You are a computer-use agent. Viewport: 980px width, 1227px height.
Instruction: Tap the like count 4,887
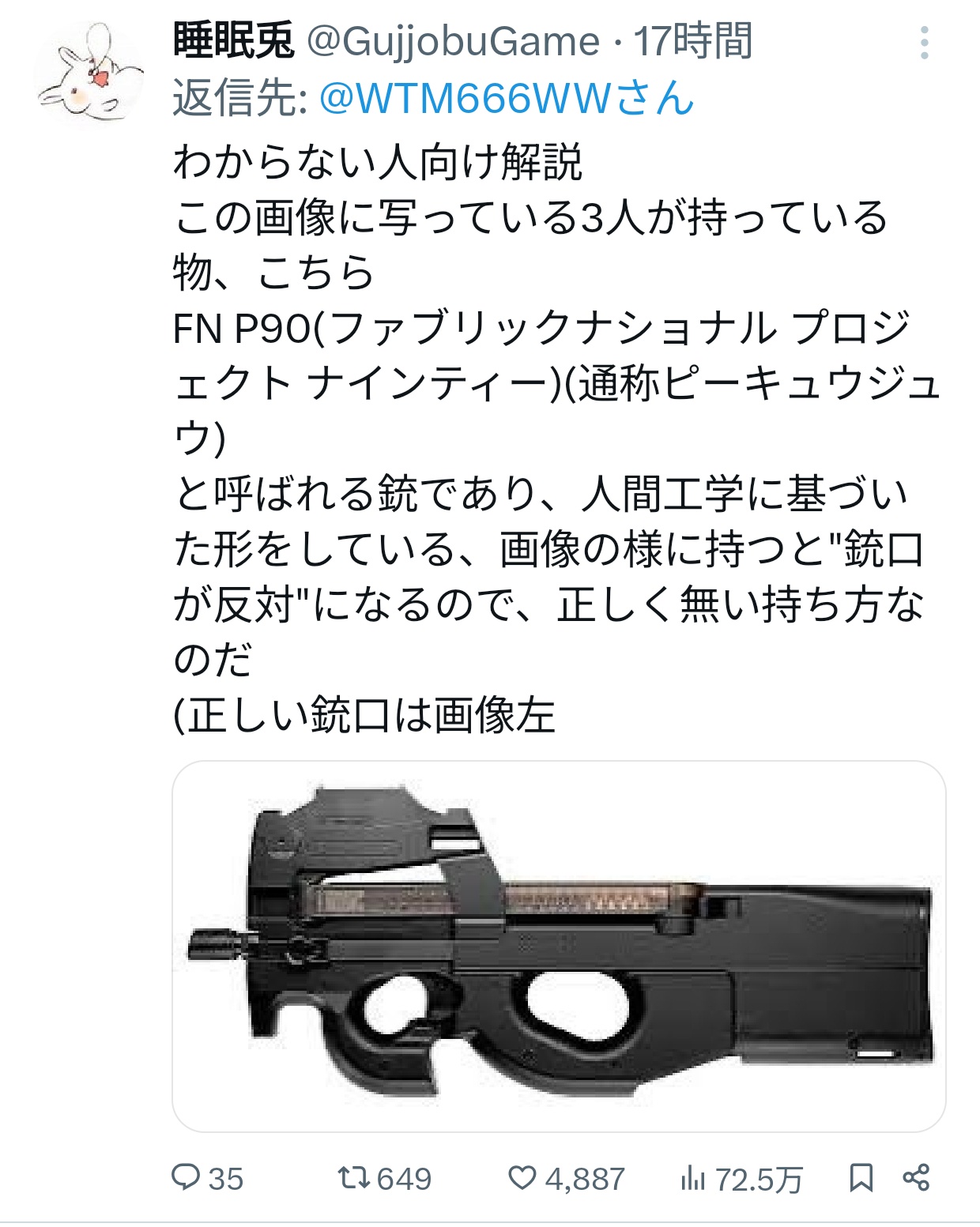585,1179
